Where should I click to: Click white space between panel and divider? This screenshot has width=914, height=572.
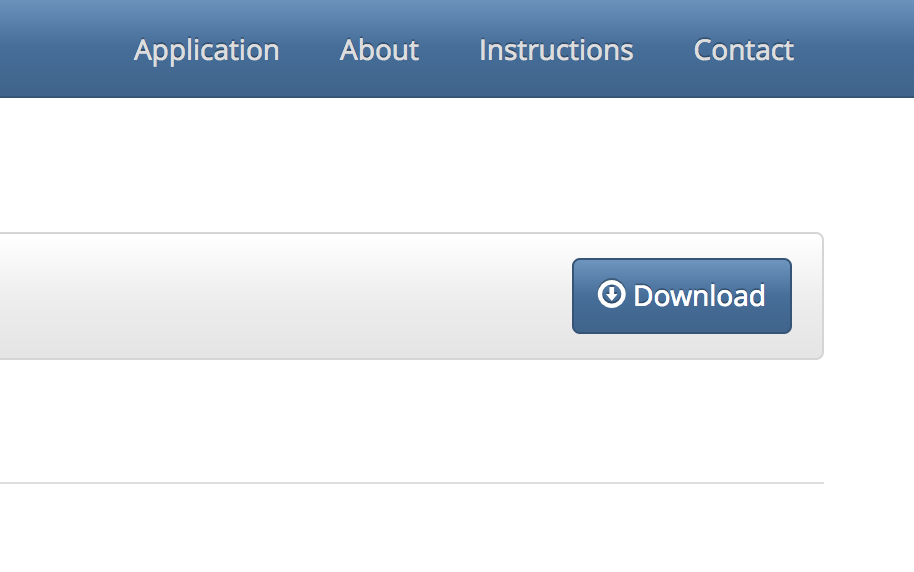coord(412,421)
